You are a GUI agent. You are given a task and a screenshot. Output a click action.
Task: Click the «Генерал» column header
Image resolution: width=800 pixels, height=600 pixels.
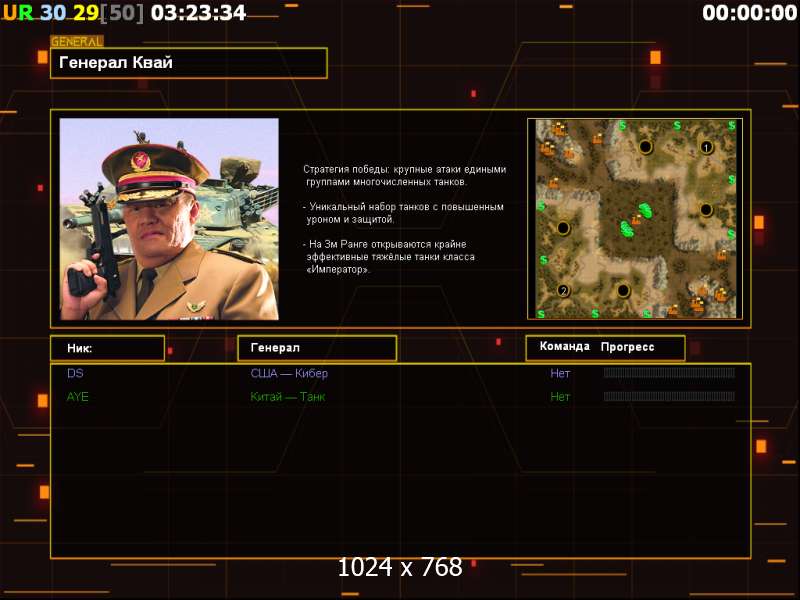317,348
